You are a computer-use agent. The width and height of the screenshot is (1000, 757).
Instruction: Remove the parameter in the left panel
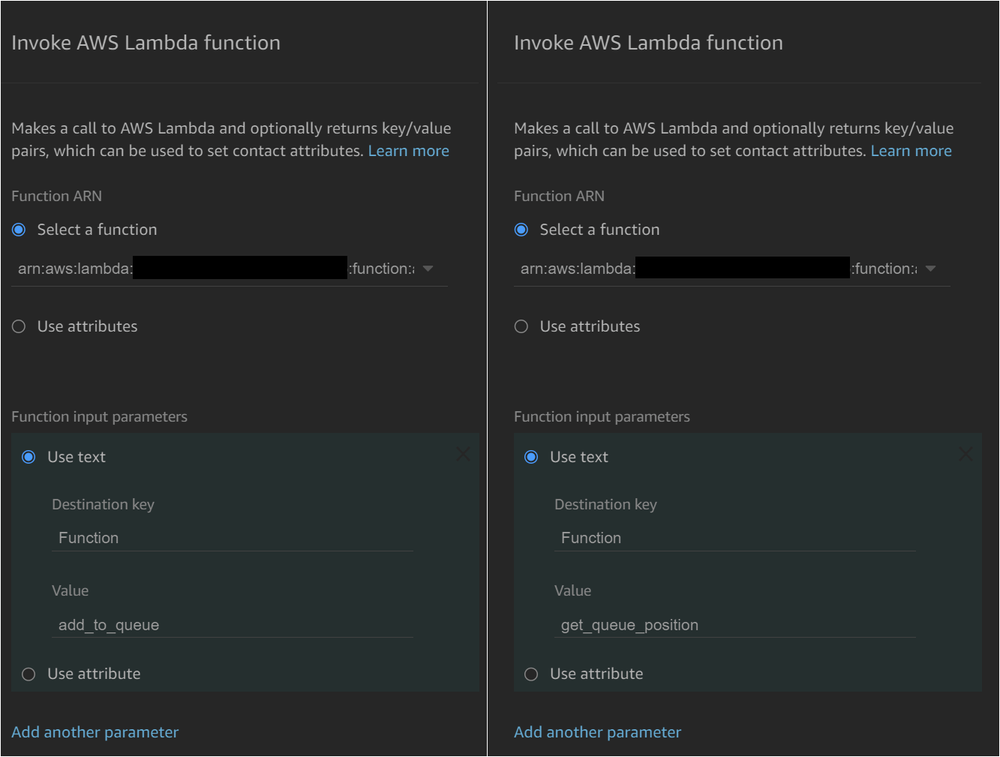tap(463, 454)
